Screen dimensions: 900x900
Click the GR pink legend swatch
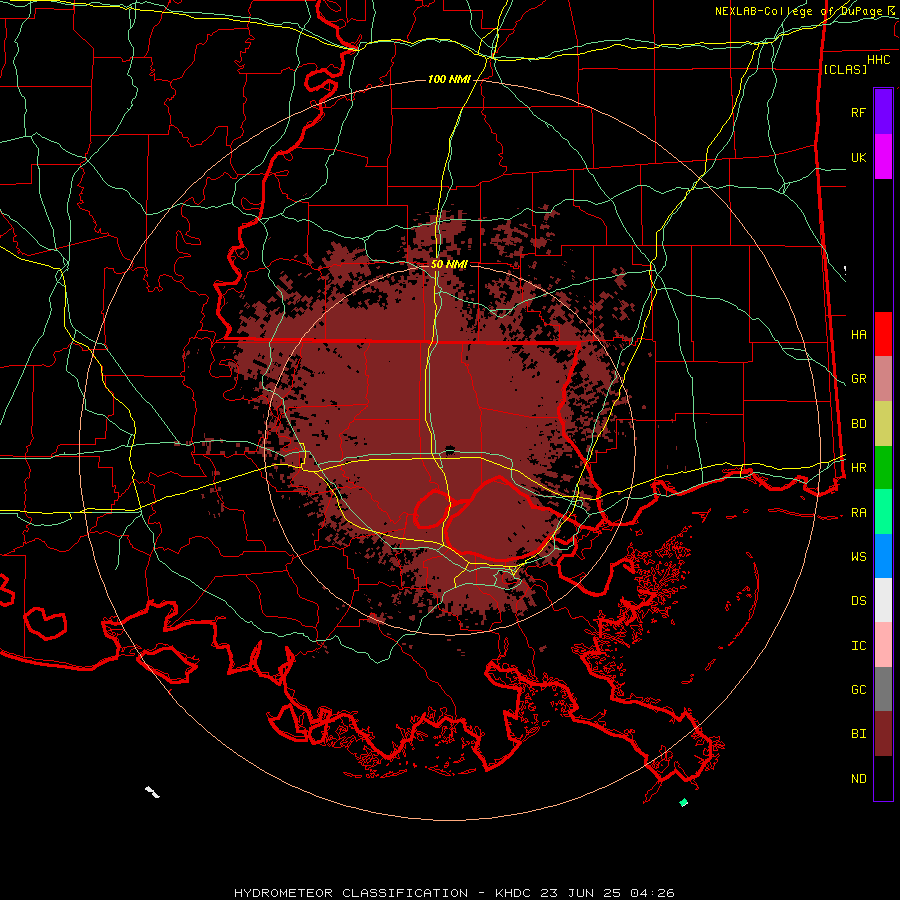[883, 378]
